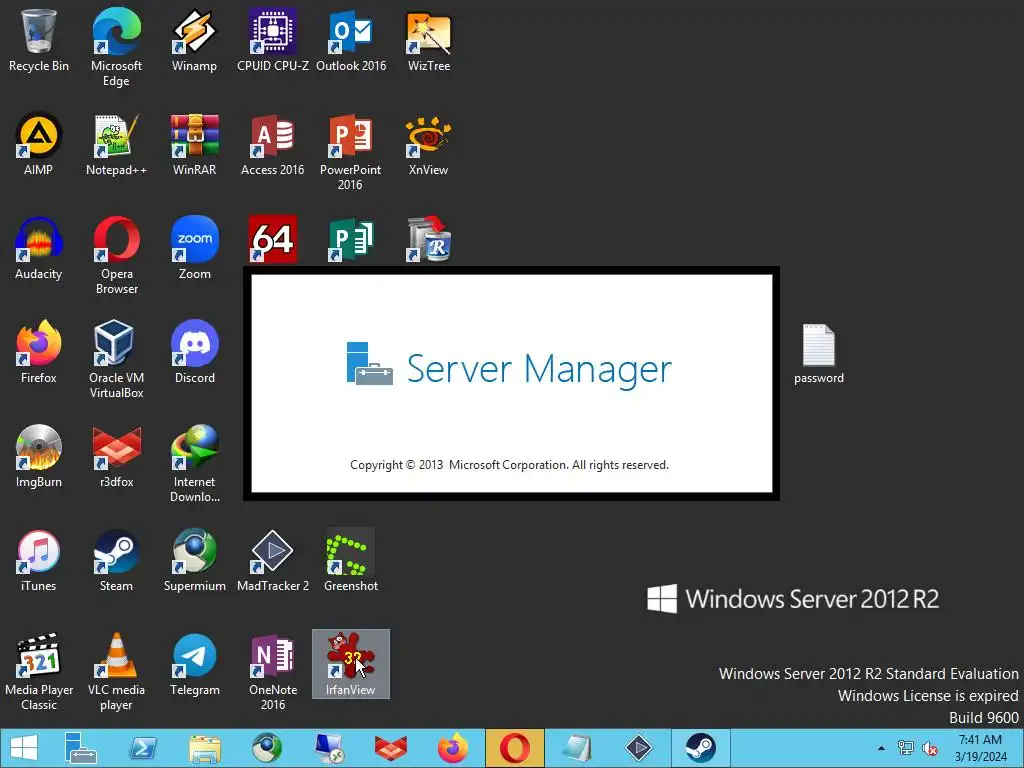Select the OneNote 2016 desktop shortcut

tap(272, 671)
